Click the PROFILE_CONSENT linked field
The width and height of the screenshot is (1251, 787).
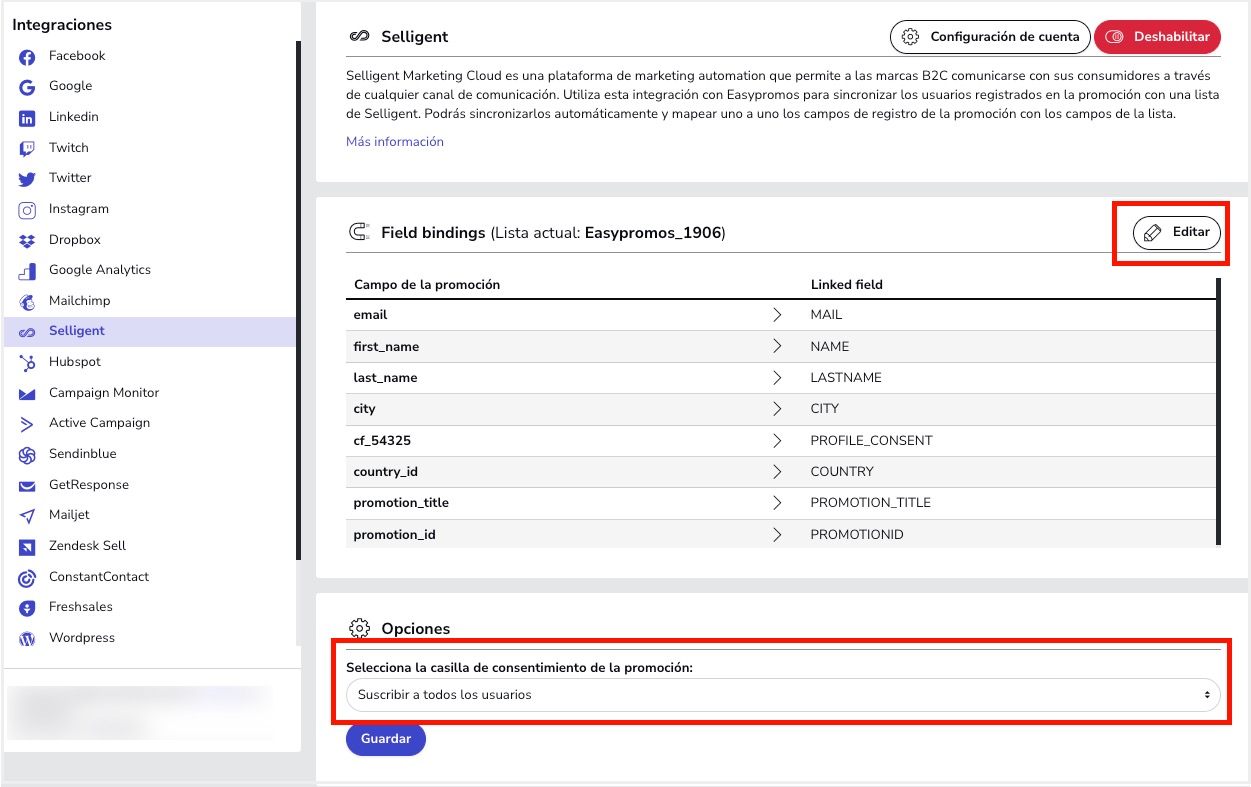coord(871,441)
